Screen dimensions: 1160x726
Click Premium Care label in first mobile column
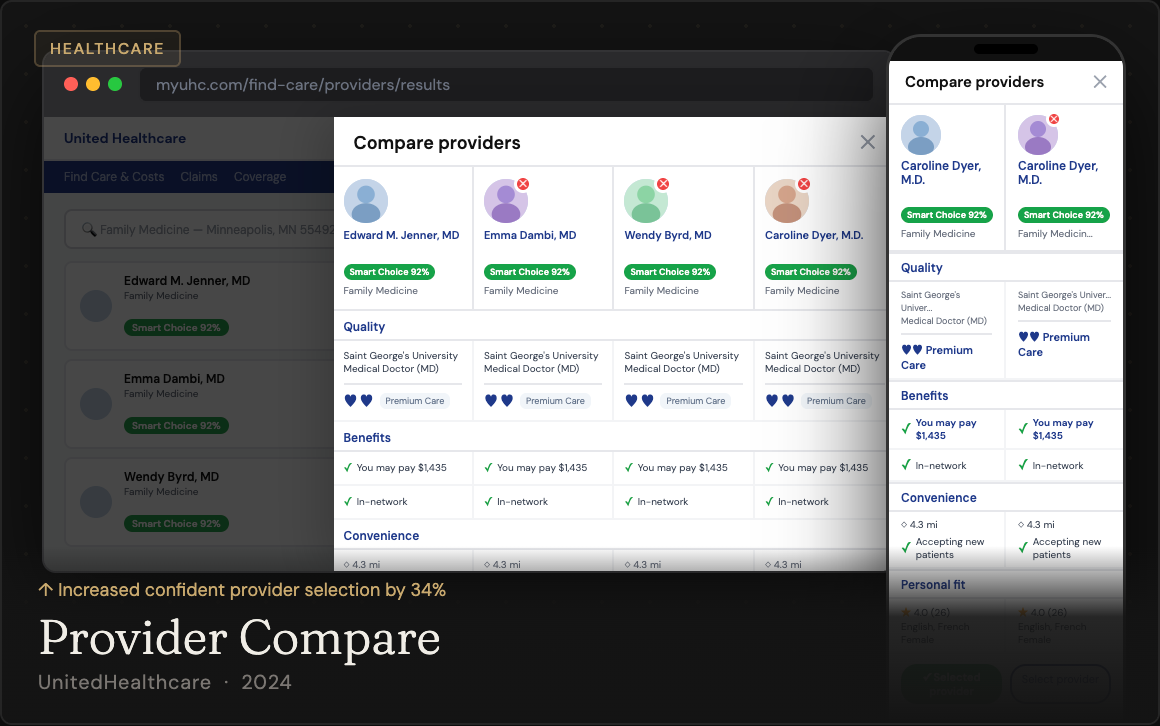[937, 357]
